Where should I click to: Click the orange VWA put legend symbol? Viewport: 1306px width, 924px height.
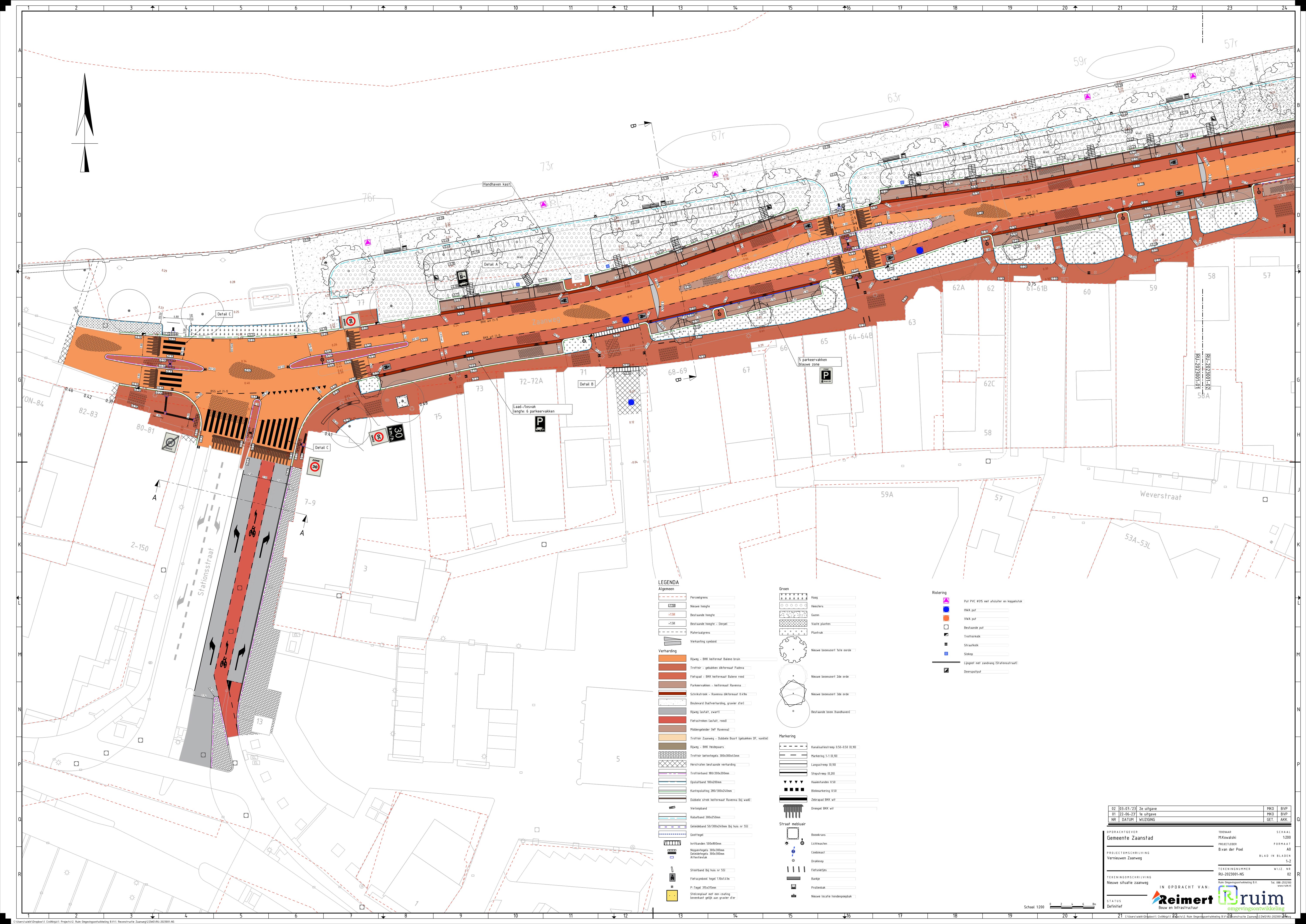(x=946, y=618)
